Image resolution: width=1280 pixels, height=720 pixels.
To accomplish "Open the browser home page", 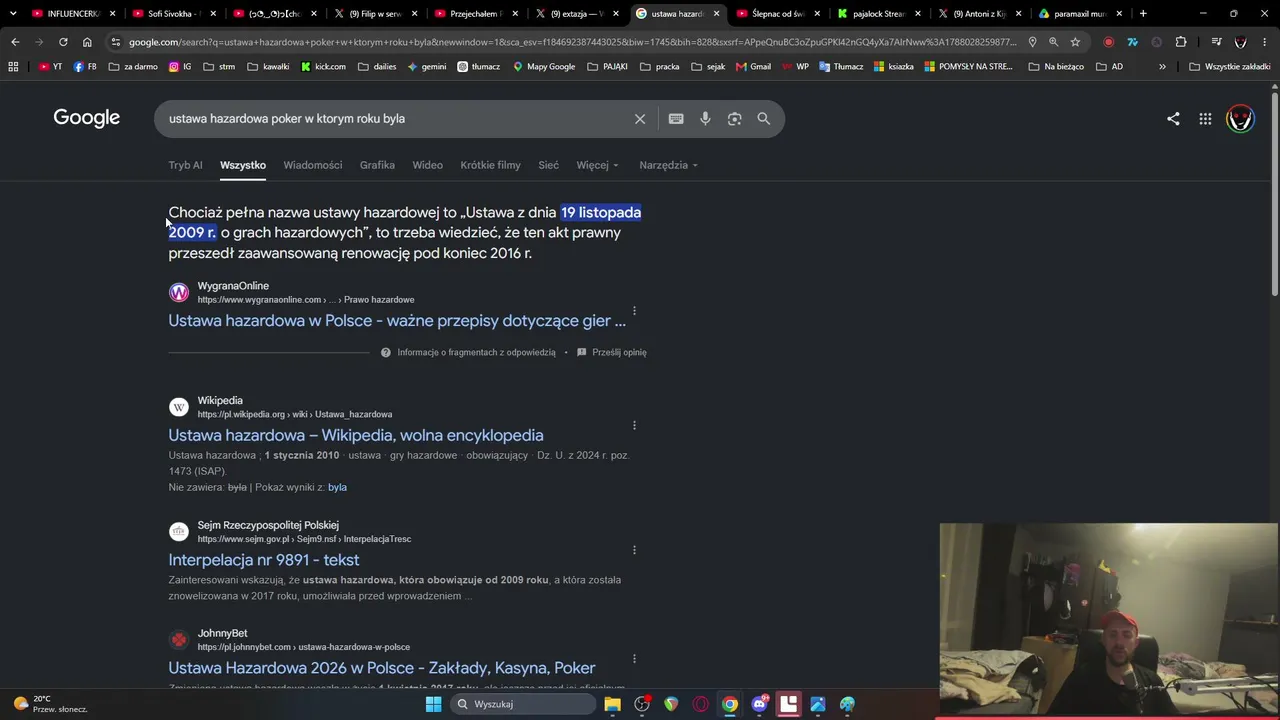I will [87, 42].
